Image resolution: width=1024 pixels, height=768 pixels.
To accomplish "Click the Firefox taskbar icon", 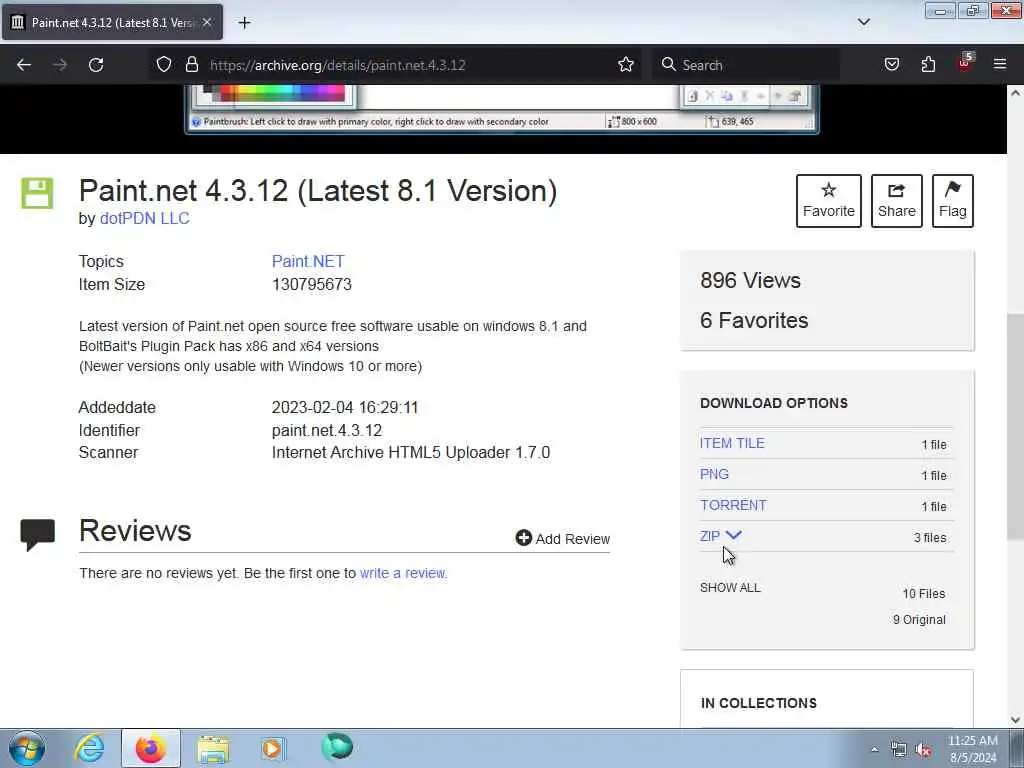I will coord(150,748).
